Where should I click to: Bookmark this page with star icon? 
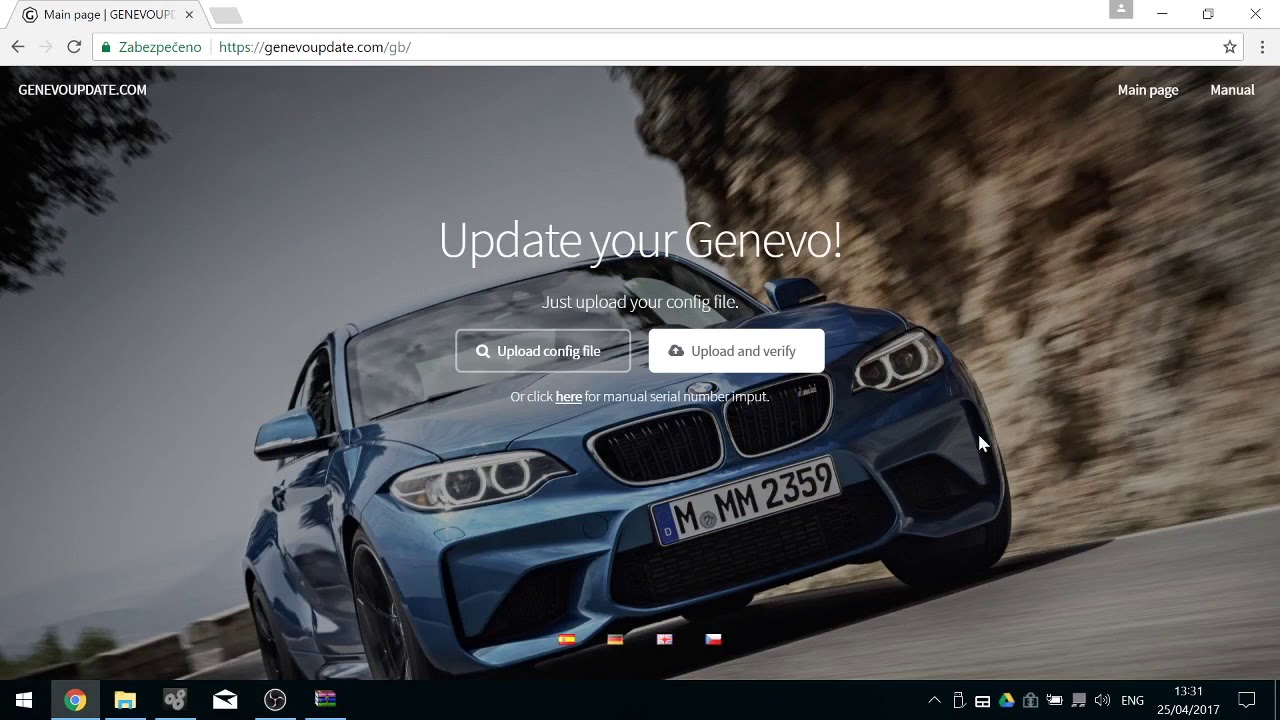click(1230, 47)
